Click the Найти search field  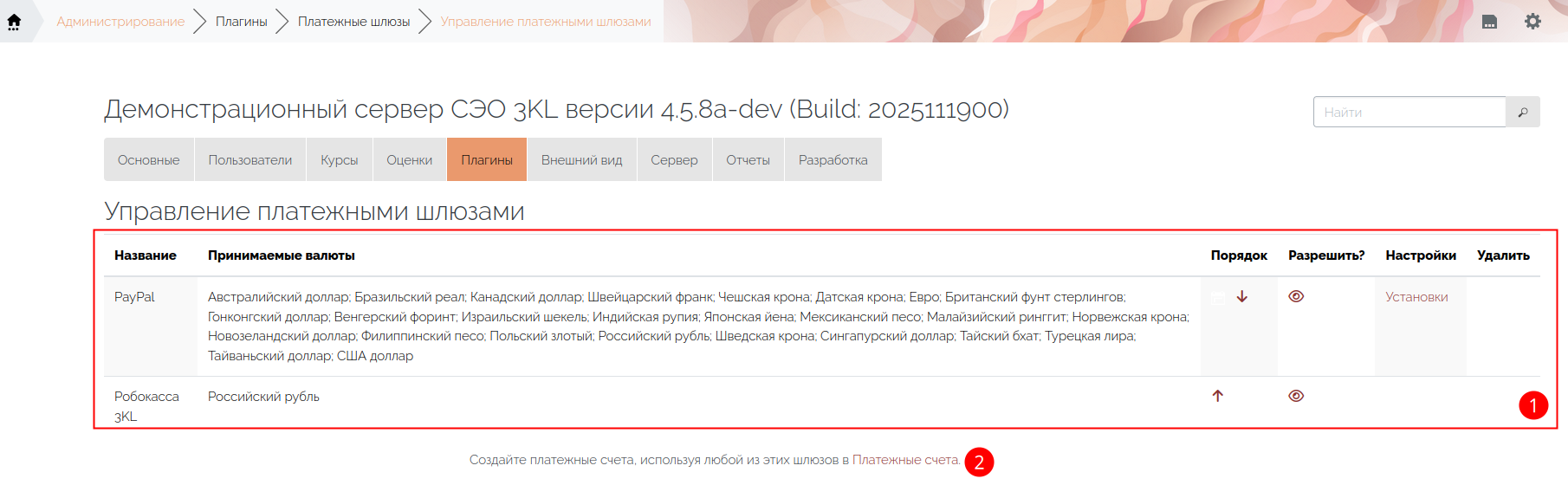pyautogui.click(x=1409, y=113)
